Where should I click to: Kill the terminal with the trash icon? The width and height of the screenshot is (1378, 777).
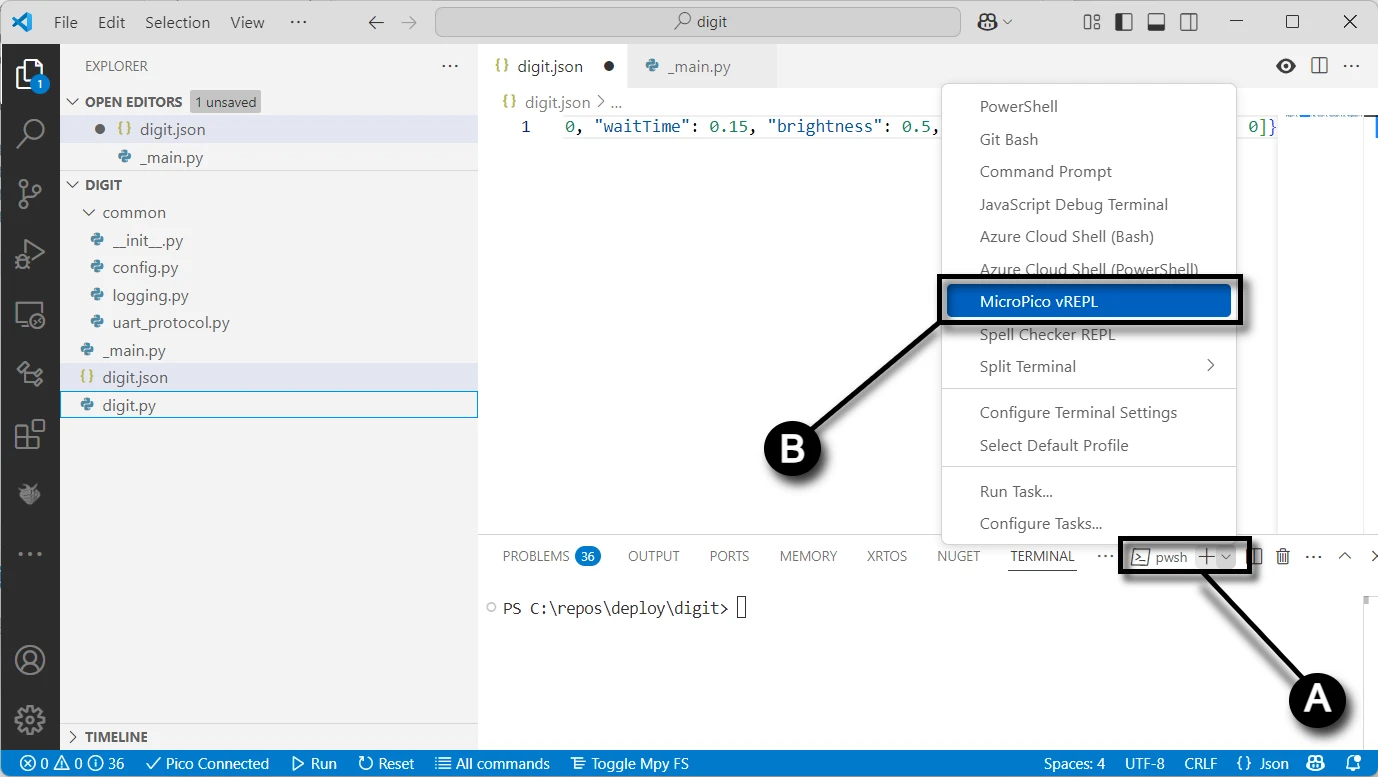1283,556
